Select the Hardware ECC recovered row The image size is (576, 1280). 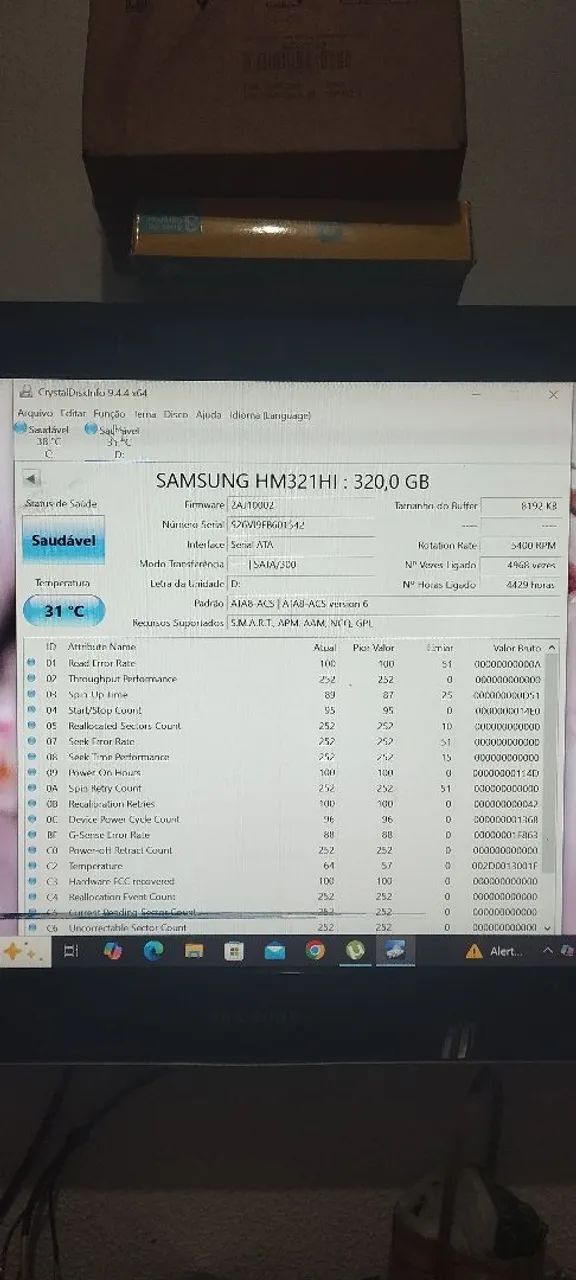(x=285, y=881)
